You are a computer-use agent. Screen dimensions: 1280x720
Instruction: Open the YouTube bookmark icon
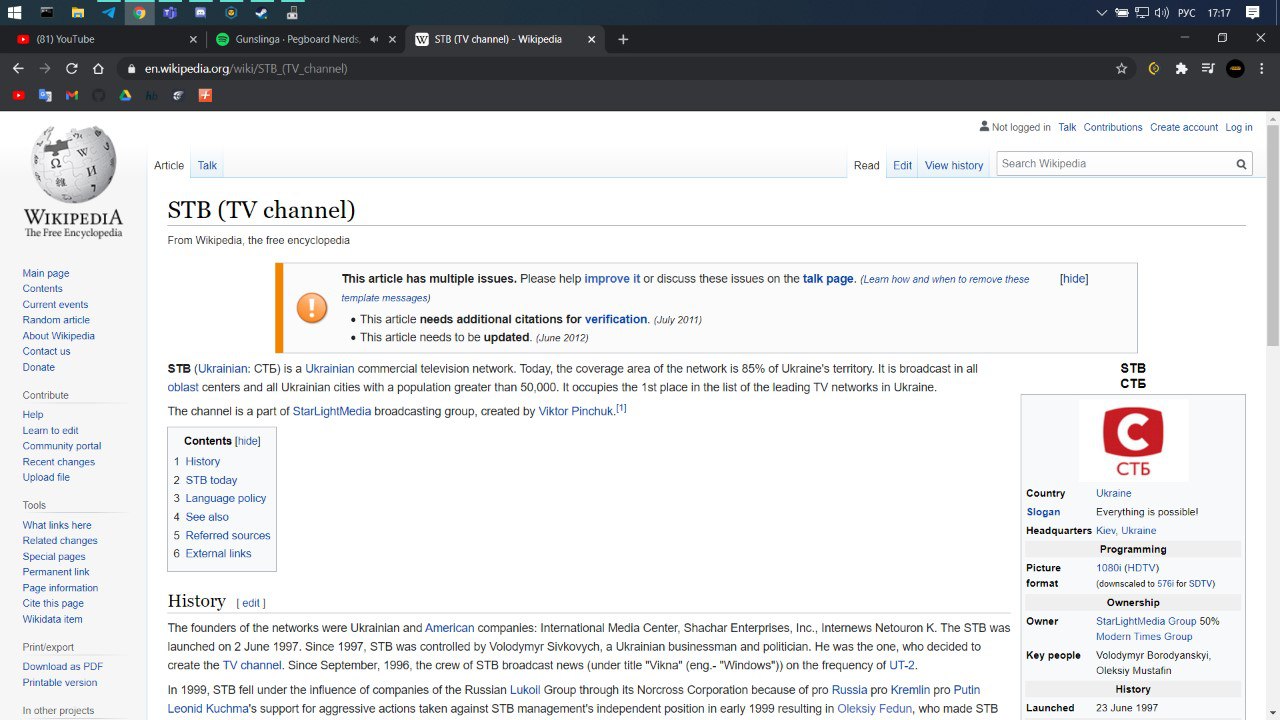click(18, 95)
